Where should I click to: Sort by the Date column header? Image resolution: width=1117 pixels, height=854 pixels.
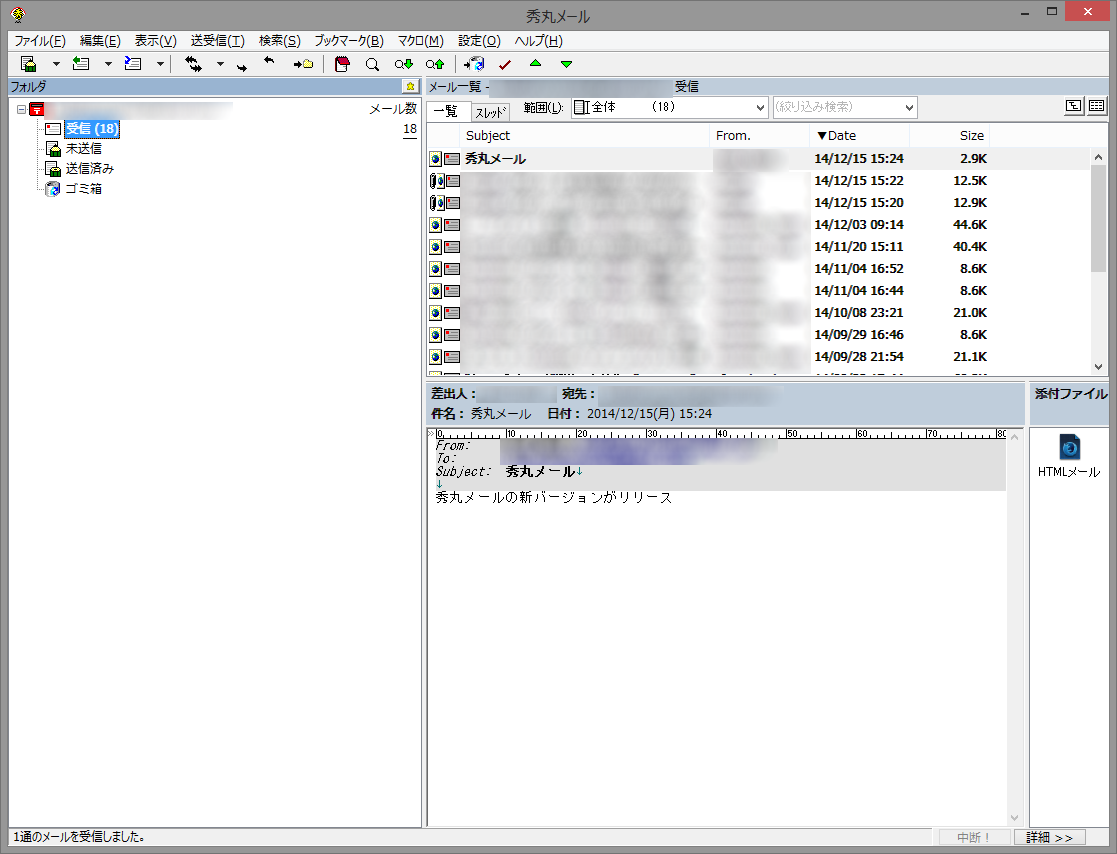point(859,135)
